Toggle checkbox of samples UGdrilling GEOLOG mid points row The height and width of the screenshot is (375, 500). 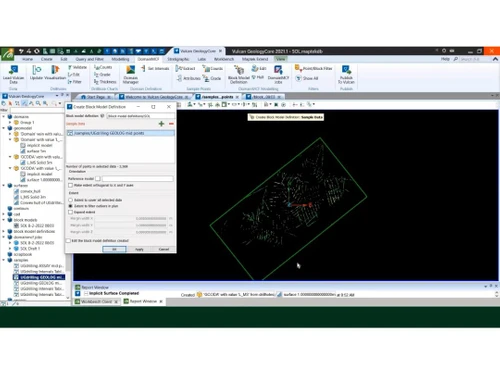[70, 133]
